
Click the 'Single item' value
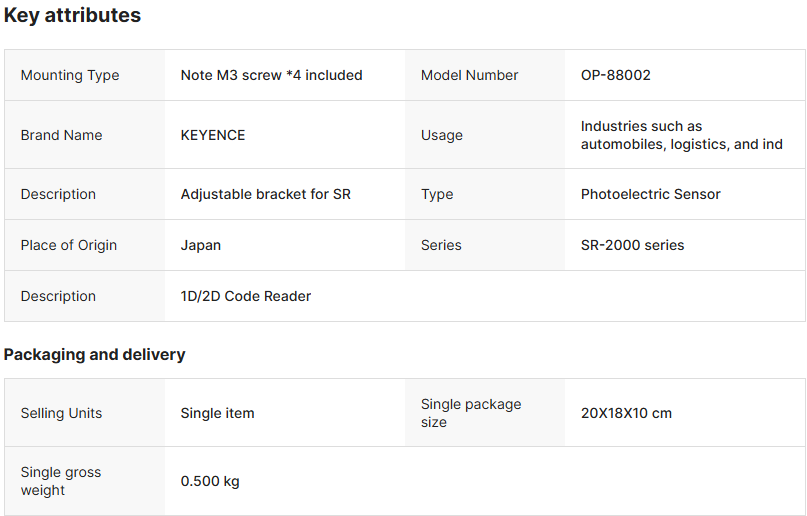(x=217, y=413)
